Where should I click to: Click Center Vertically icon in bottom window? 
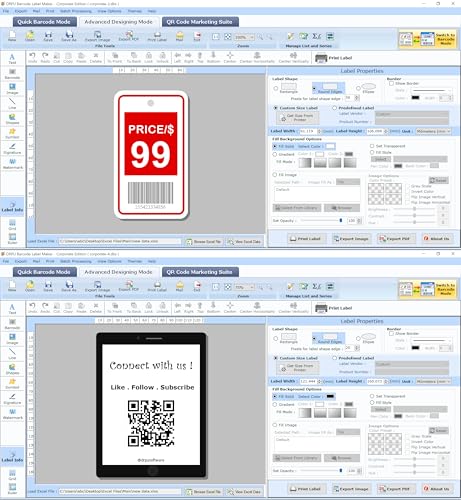[293, 307]
